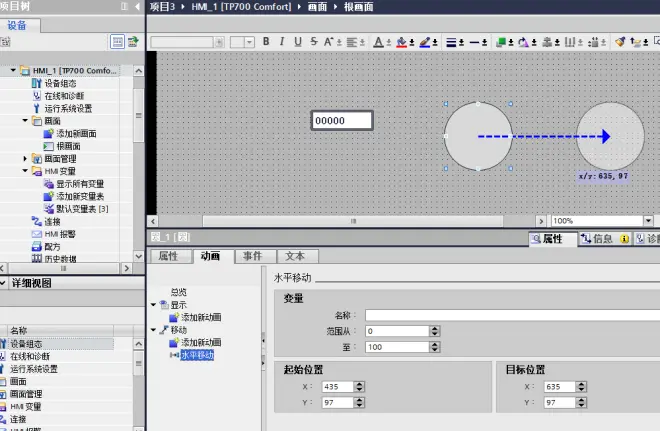Click the rotate objects icon

point(524,42)
